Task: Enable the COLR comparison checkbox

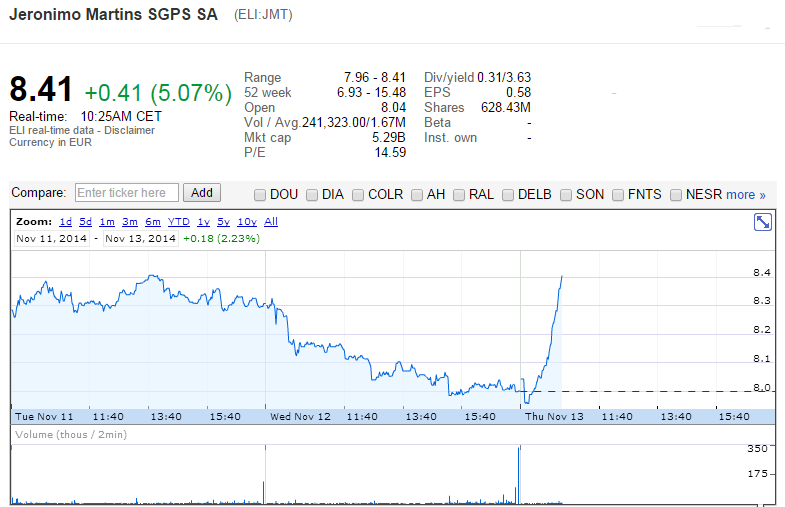Action: (x=358, y=195)
